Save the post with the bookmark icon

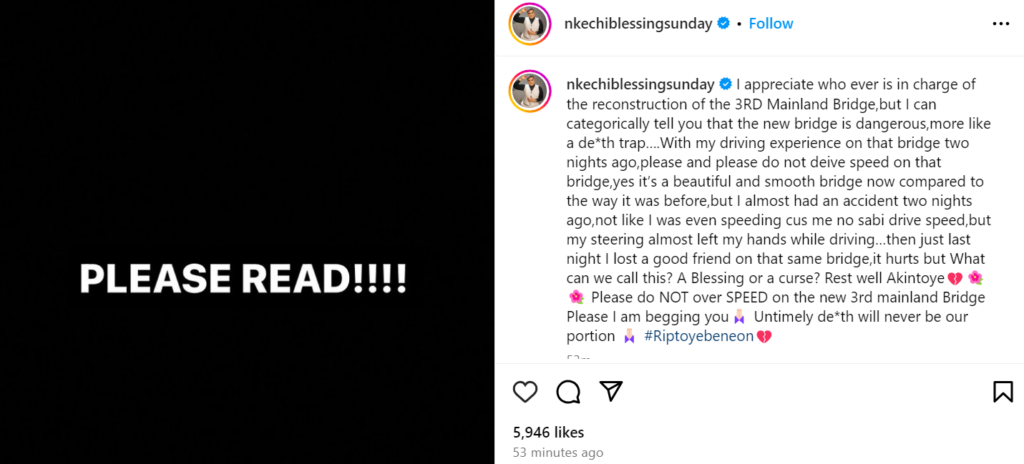(x=1002, y=391)
